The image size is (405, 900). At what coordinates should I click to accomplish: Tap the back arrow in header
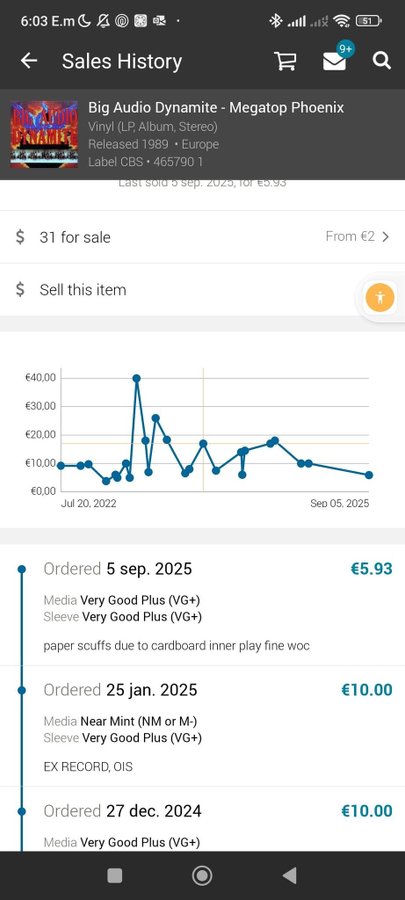click(29, 61)
